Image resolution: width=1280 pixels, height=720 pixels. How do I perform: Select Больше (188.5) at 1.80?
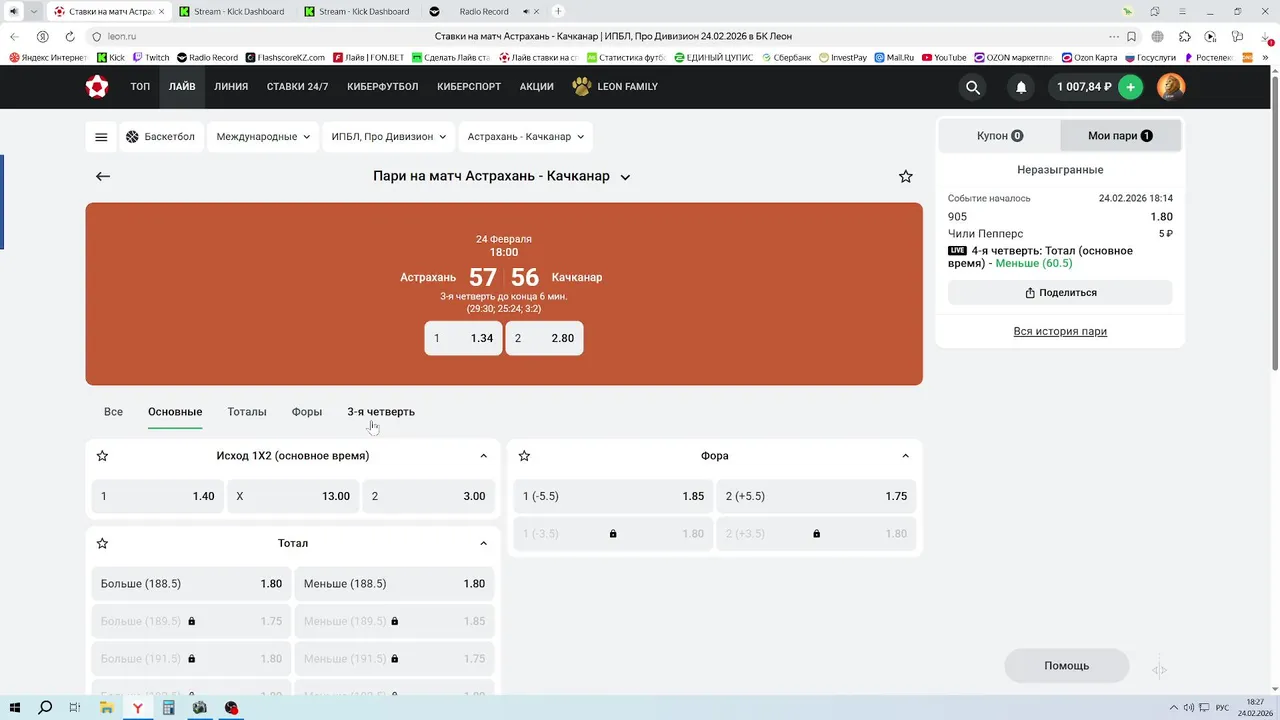pos(191,584)
